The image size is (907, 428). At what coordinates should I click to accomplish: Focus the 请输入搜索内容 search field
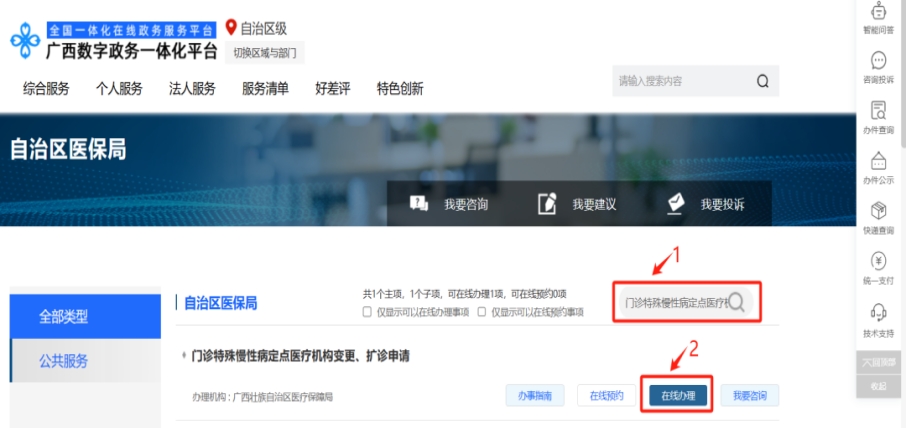tap(680, 81)
